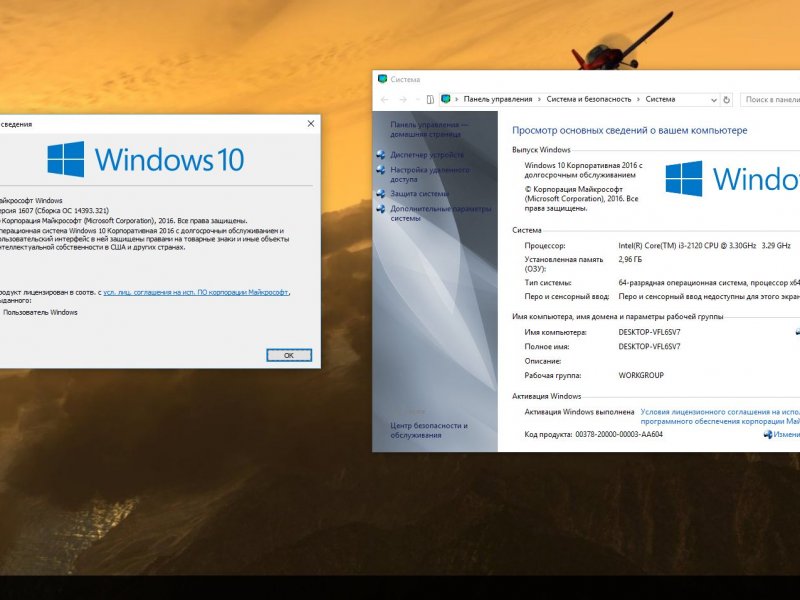Click the heading Просмотр основных сведений о вашем компьютере
Viewport: 800px width, 600px height.
(630, 131)
